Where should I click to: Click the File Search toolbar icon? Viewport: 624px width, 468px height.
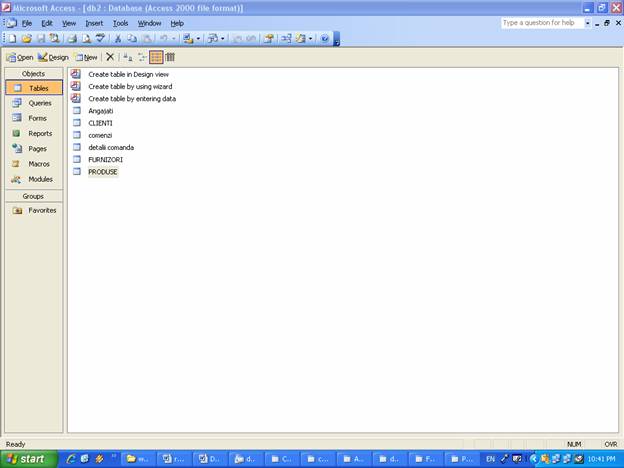54,39
